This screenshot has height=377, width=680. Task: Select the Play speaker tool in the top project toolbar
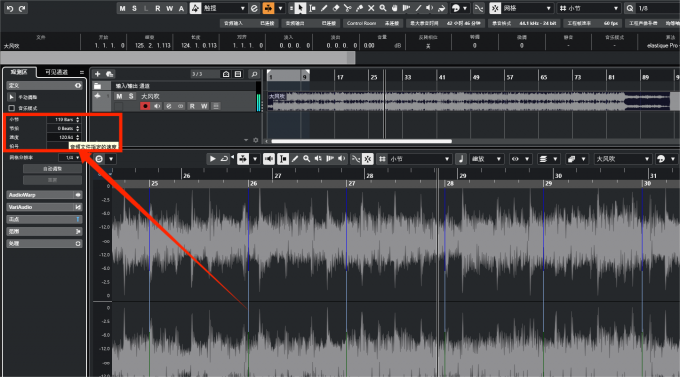click(430, 8)
